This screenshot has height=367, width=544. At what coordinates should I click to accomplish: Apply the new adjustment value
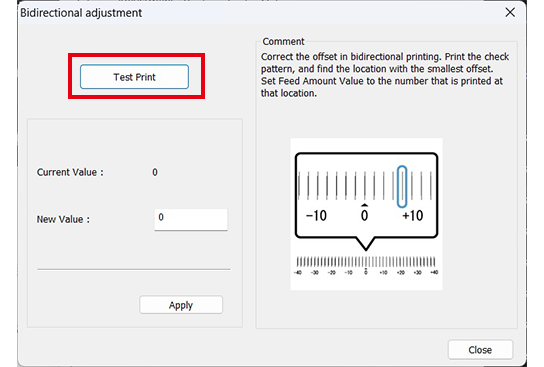(x=181, y=305)
